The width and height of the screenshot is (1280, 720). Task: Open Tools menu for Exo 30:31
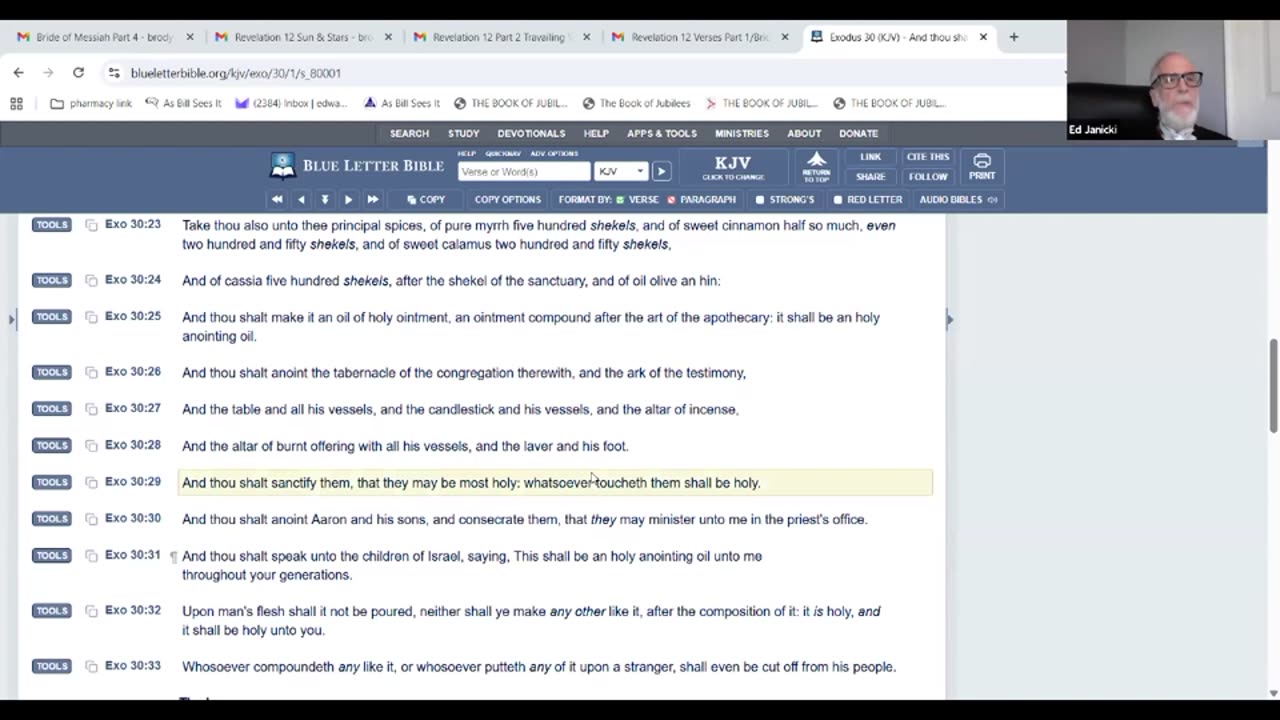click(51, 556)
